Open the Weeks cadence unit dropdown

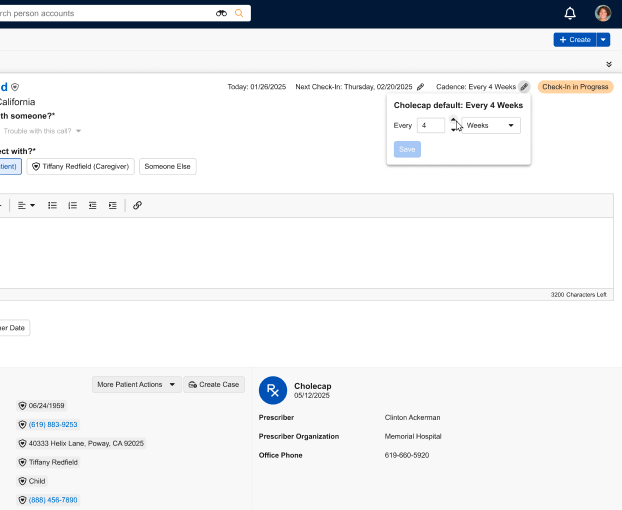(490, 126)
